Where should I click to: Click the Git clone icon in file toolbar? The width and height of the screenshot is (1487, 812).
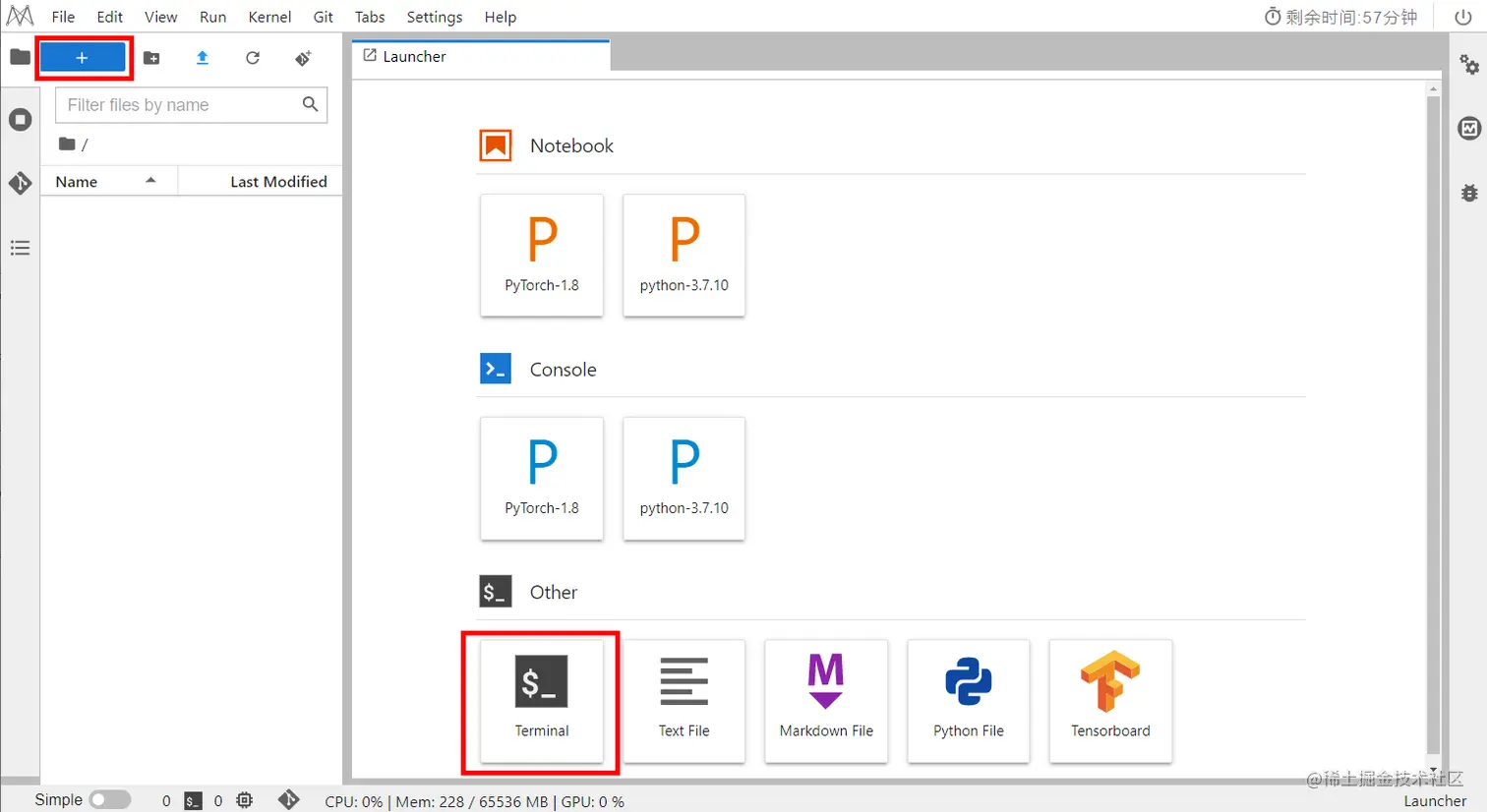303,58
